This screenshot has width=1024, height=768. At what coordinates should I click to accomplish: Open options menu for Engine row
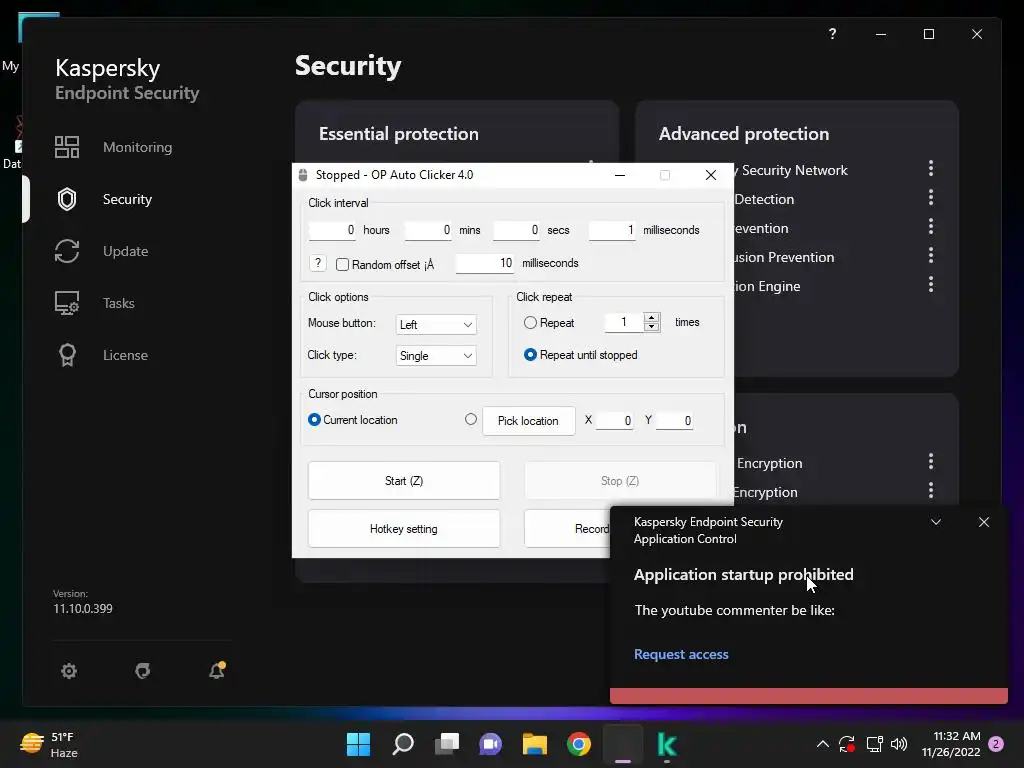(931, 284)
